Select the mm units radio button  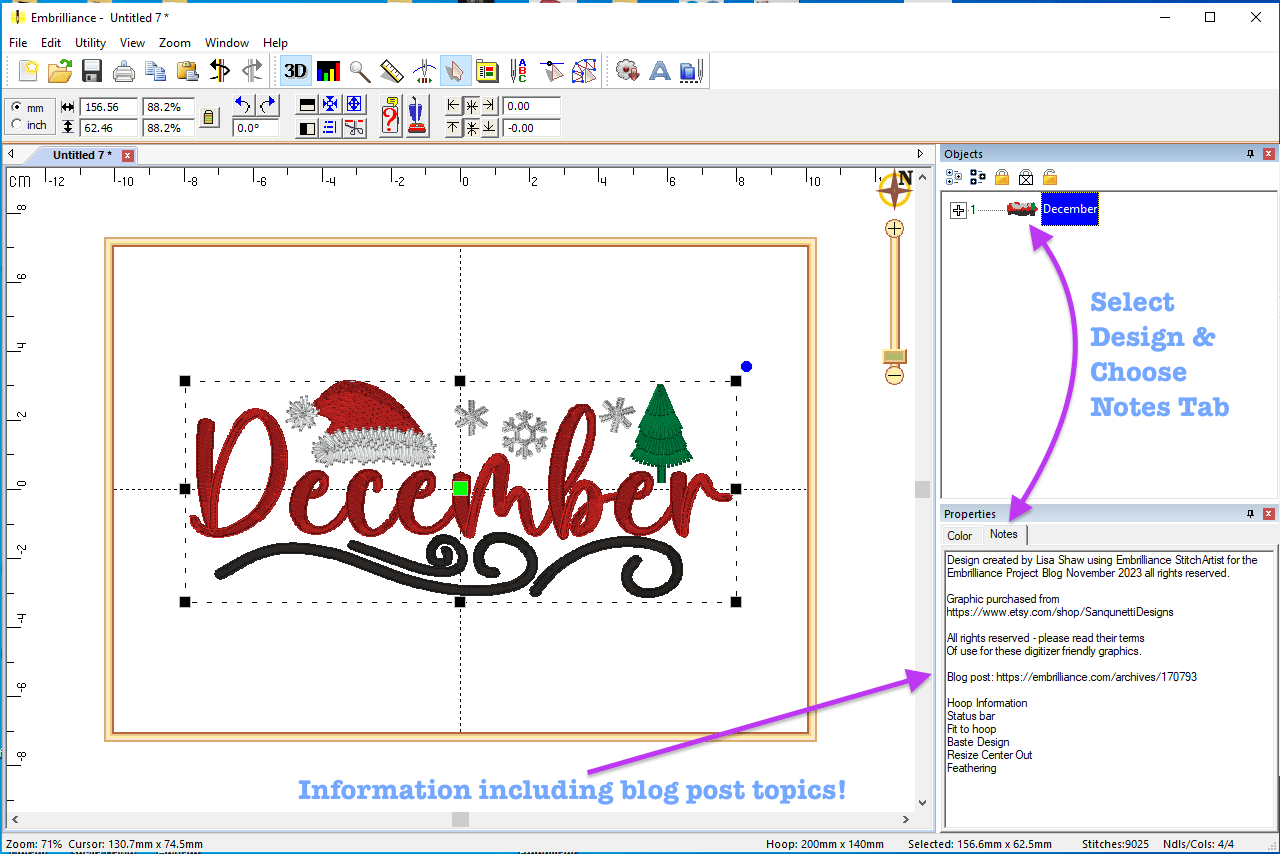[x=16, y=107]
